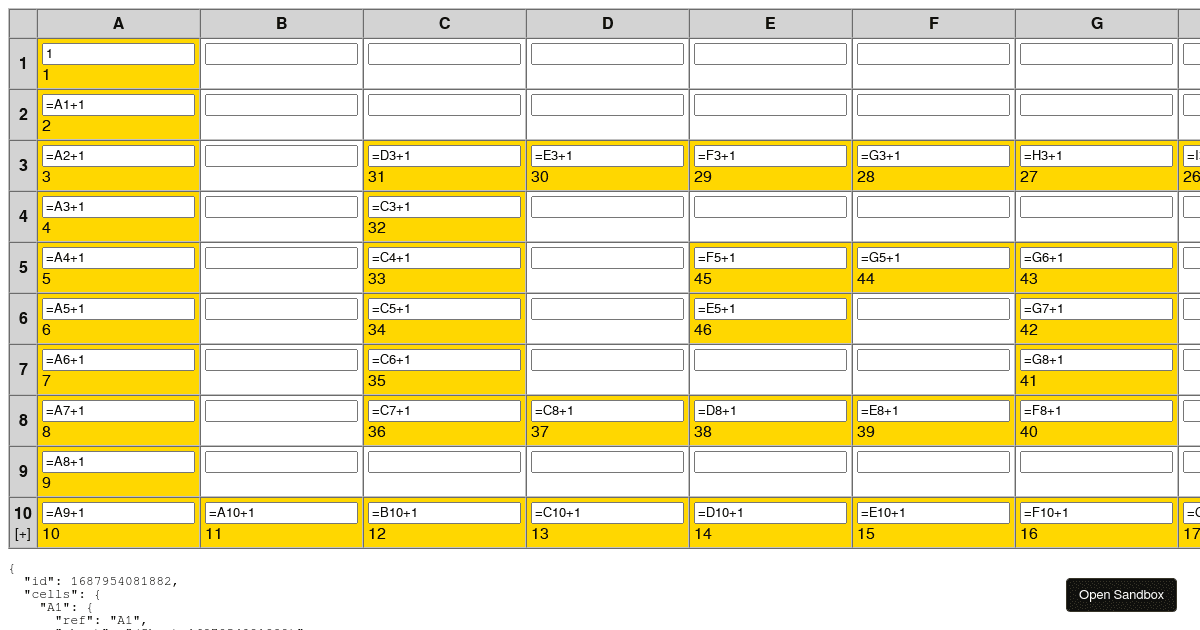Click the Open Sandbox button
The image size is (1200, 630).
[1121, 594]
